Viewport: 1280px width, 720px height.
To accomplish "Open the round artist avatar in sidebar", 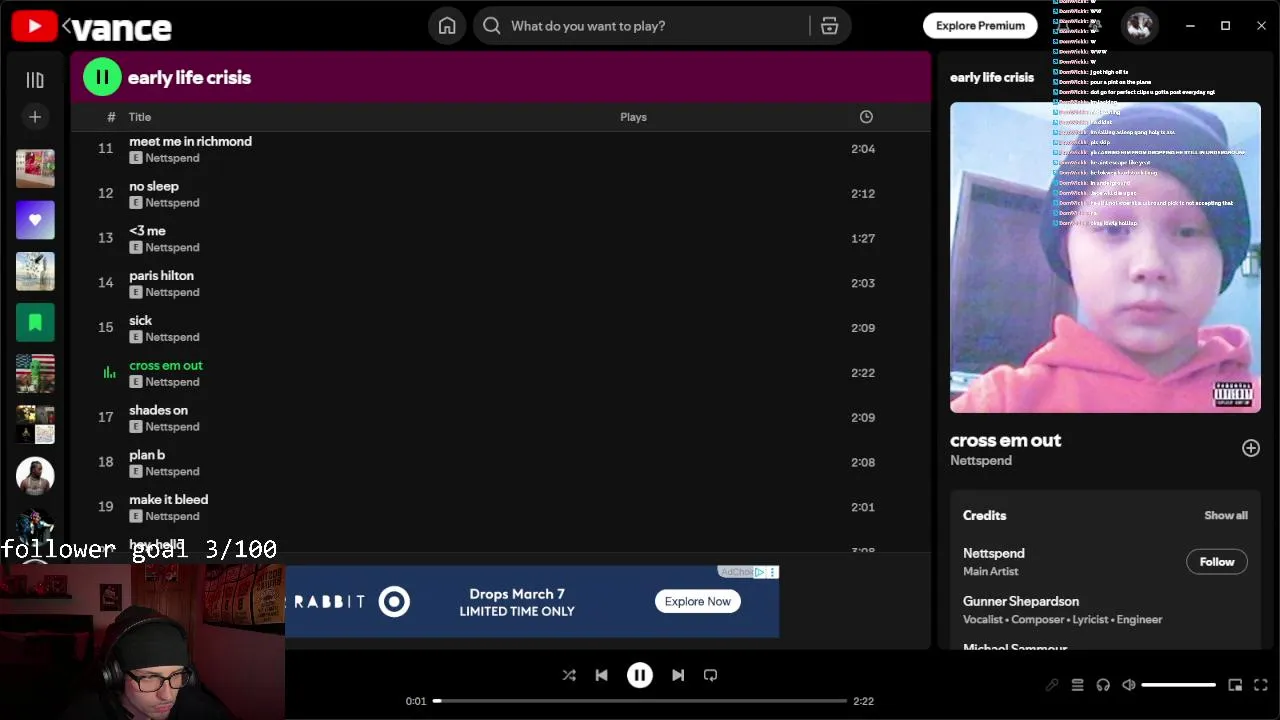I will (x=35, y=476).
